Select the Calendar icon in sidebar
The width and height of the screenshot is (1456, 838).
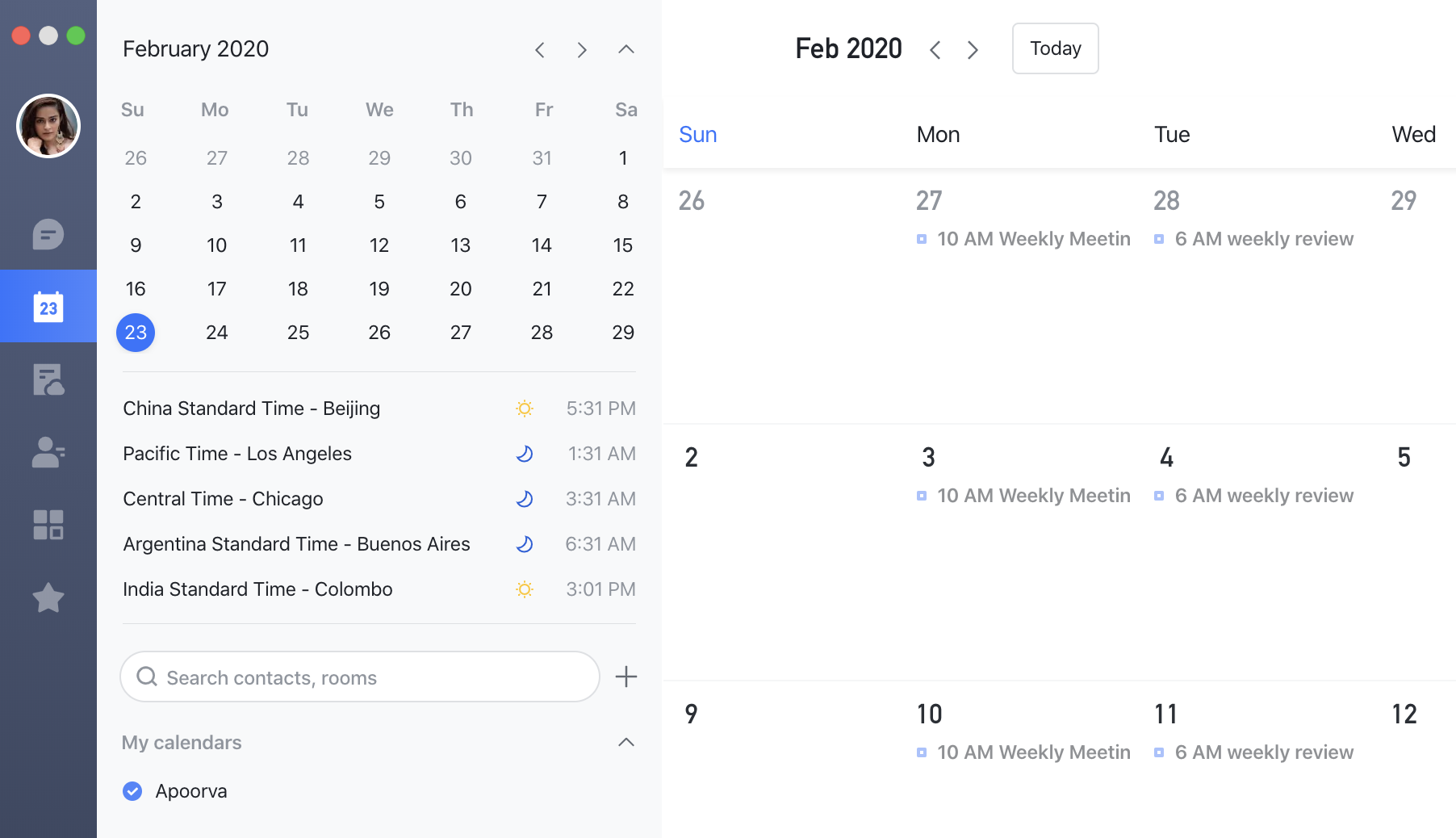click(48, 307)
